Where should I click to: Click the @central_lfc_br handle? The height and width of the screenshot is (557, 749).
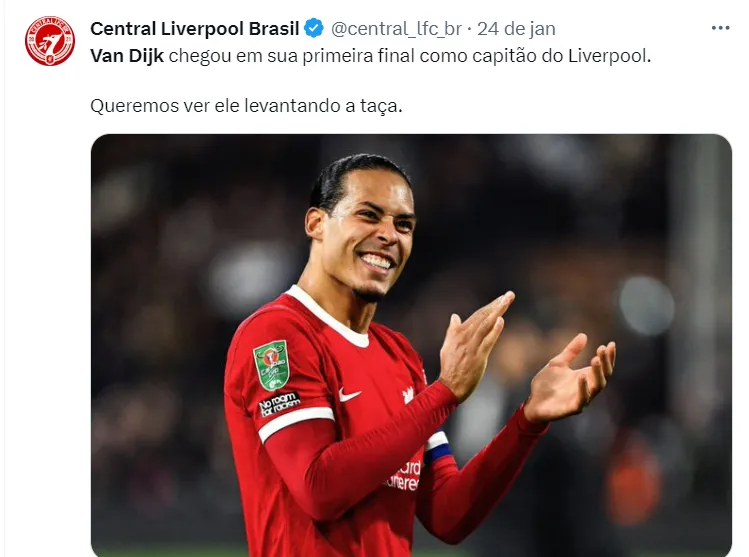tap(396, 29)
